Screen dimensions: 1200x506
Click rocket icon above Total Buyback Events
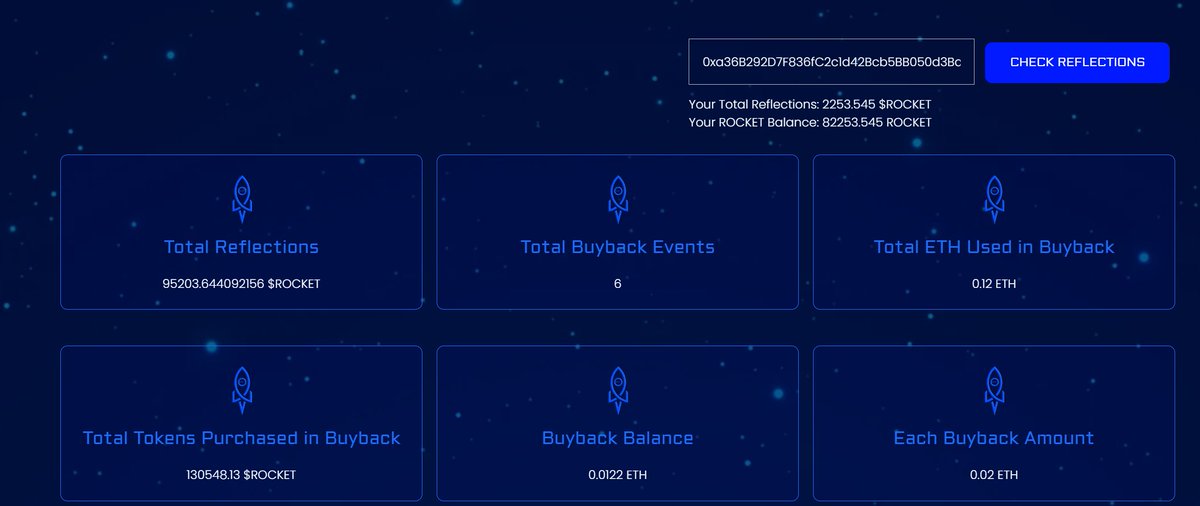pos(618,199)
